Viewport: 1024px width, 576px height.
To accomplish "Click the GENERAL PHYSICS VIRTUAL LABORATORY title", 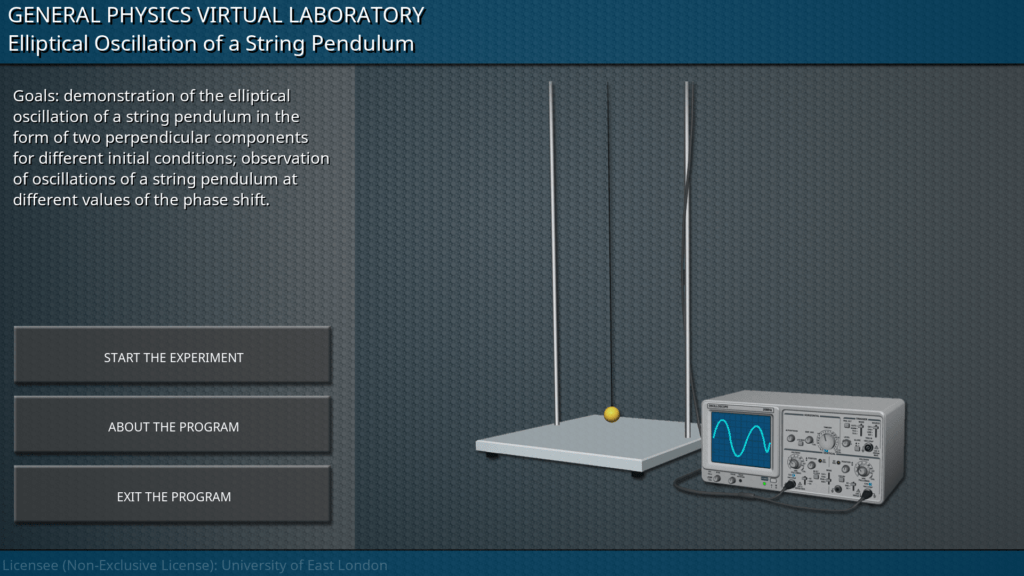I will 216,15.
